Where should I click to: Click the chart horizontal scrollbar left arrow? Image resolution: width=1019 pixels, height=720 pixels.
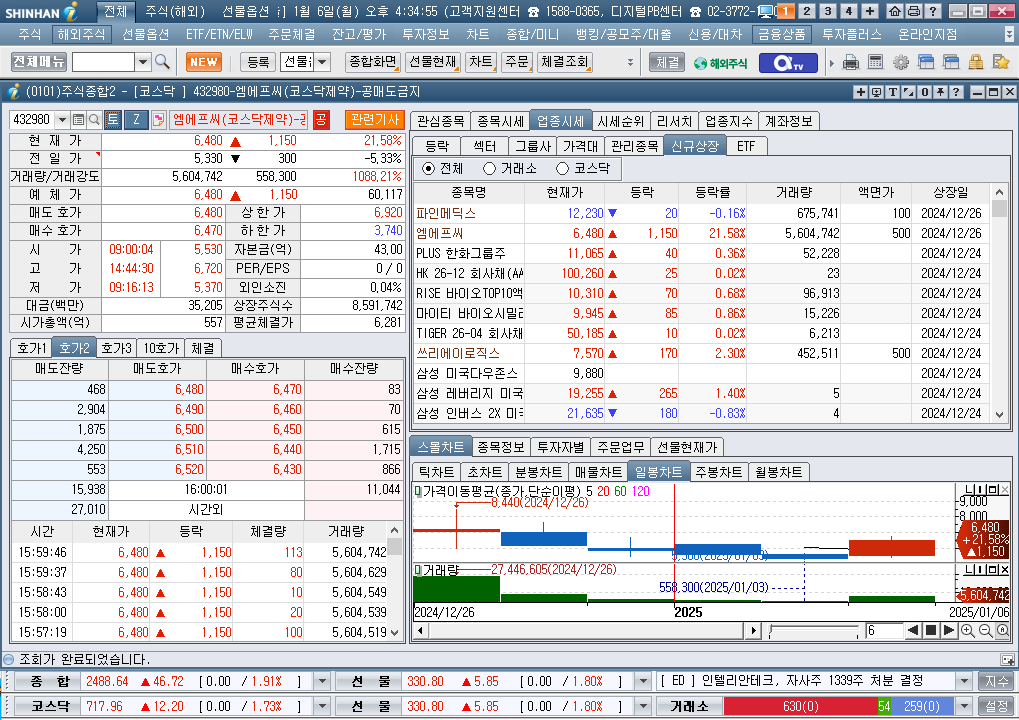[x=420, y=630]
